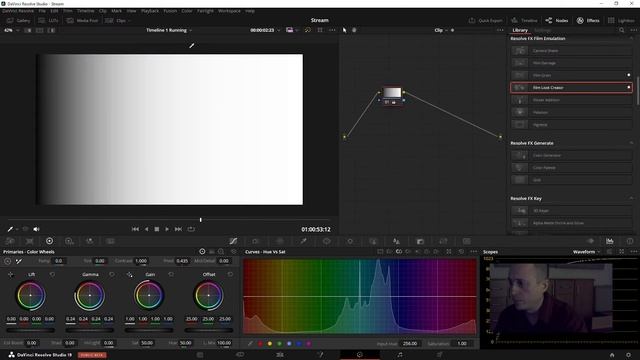640x360 pixels.
Task: Click the Contrast value field
Action: [x=141, y=261]
